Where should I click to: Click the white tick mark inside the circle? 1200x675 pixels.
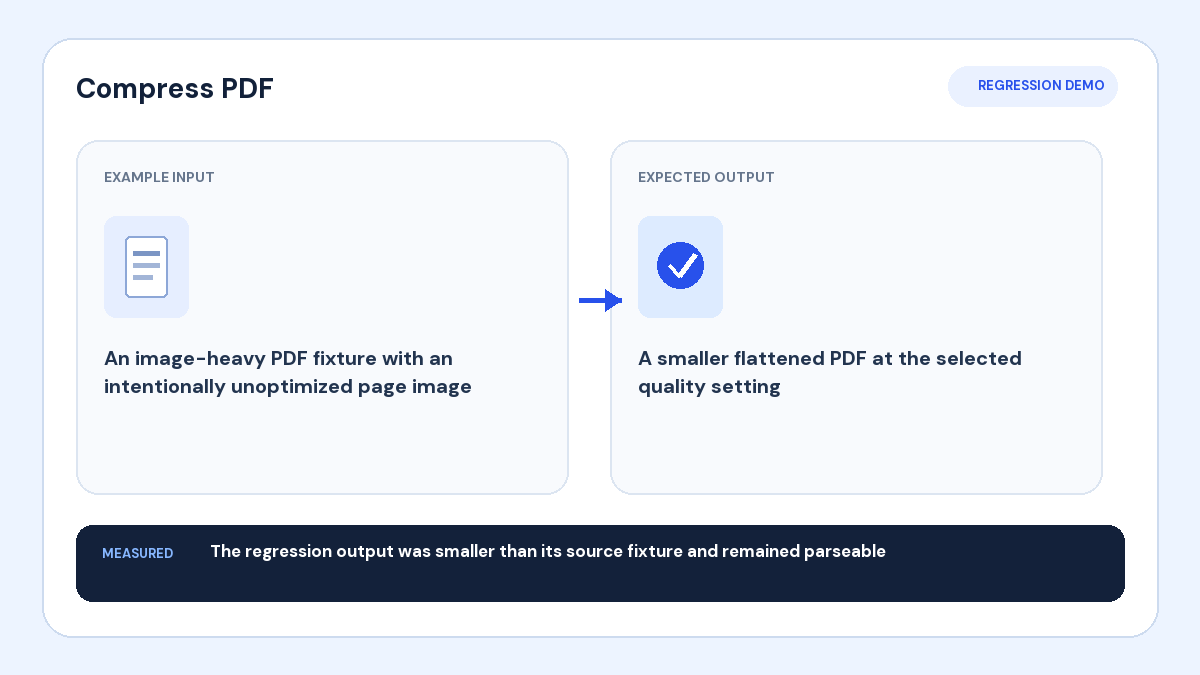pyautogui.click(x=682, y=266)
